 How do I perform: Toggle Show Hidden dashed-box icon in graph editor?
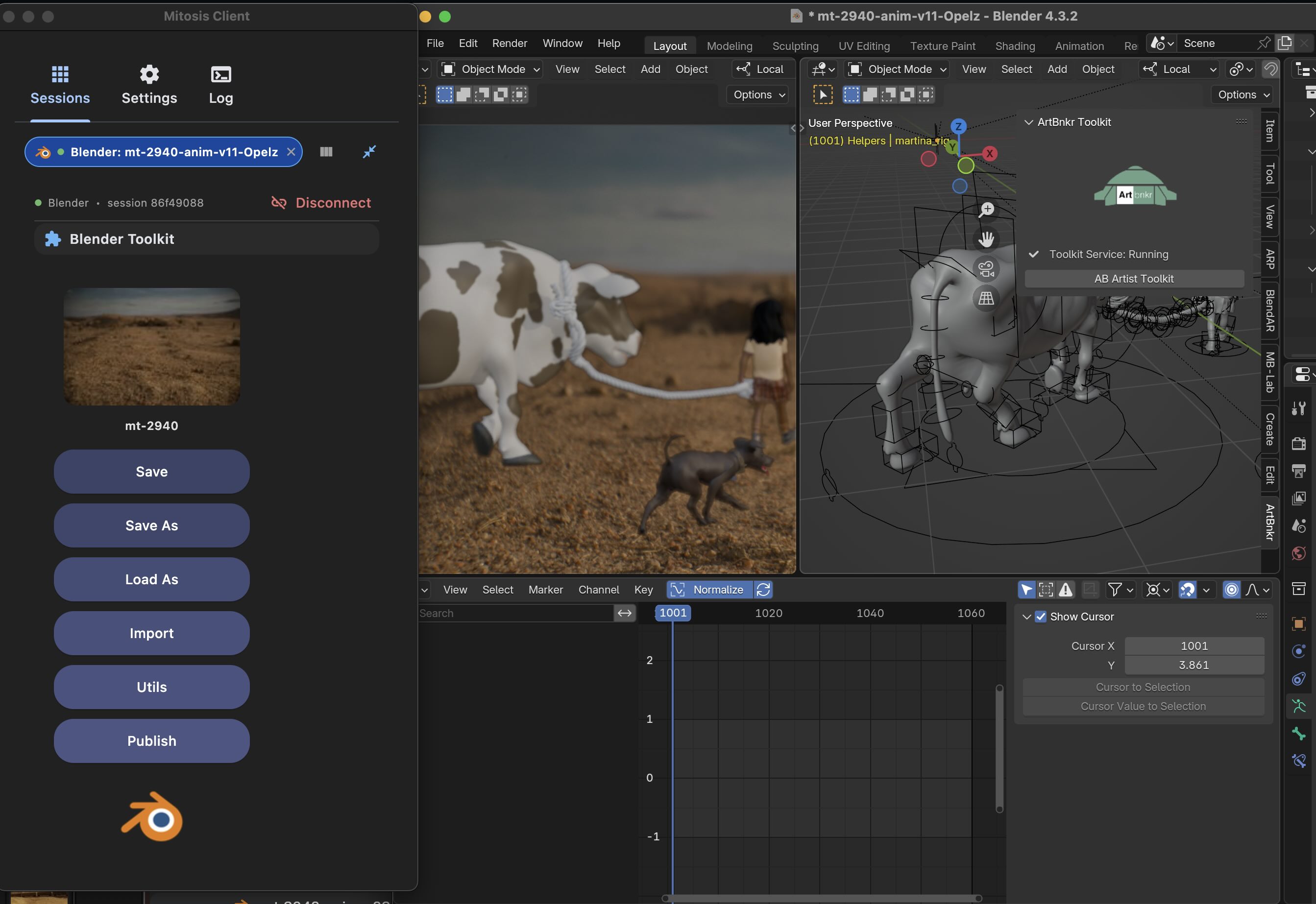pyautogui.click(x=1046, y=590)
